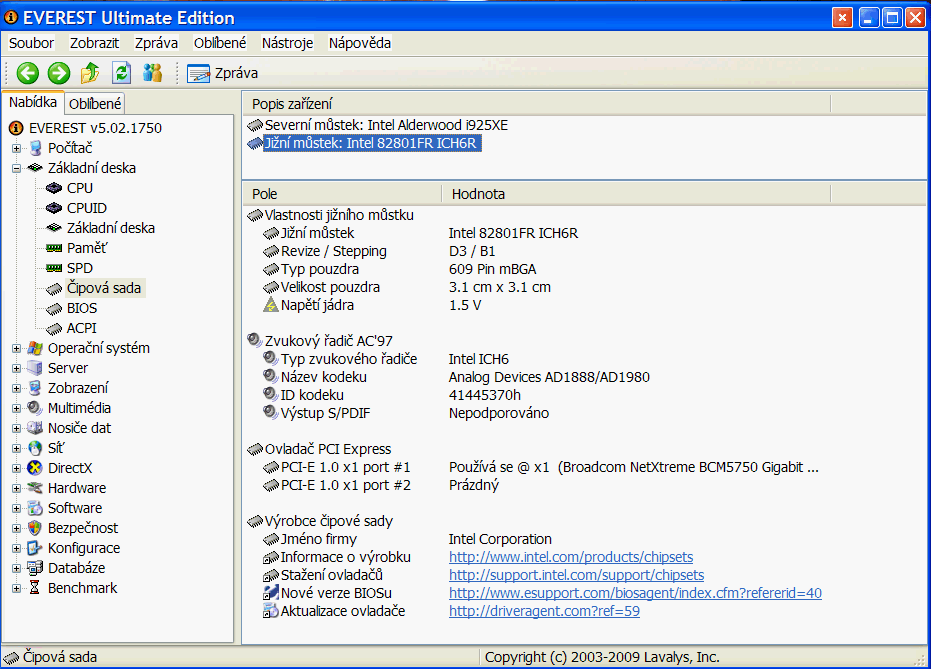Switch to the Oblíbené tab

[96, 103]
